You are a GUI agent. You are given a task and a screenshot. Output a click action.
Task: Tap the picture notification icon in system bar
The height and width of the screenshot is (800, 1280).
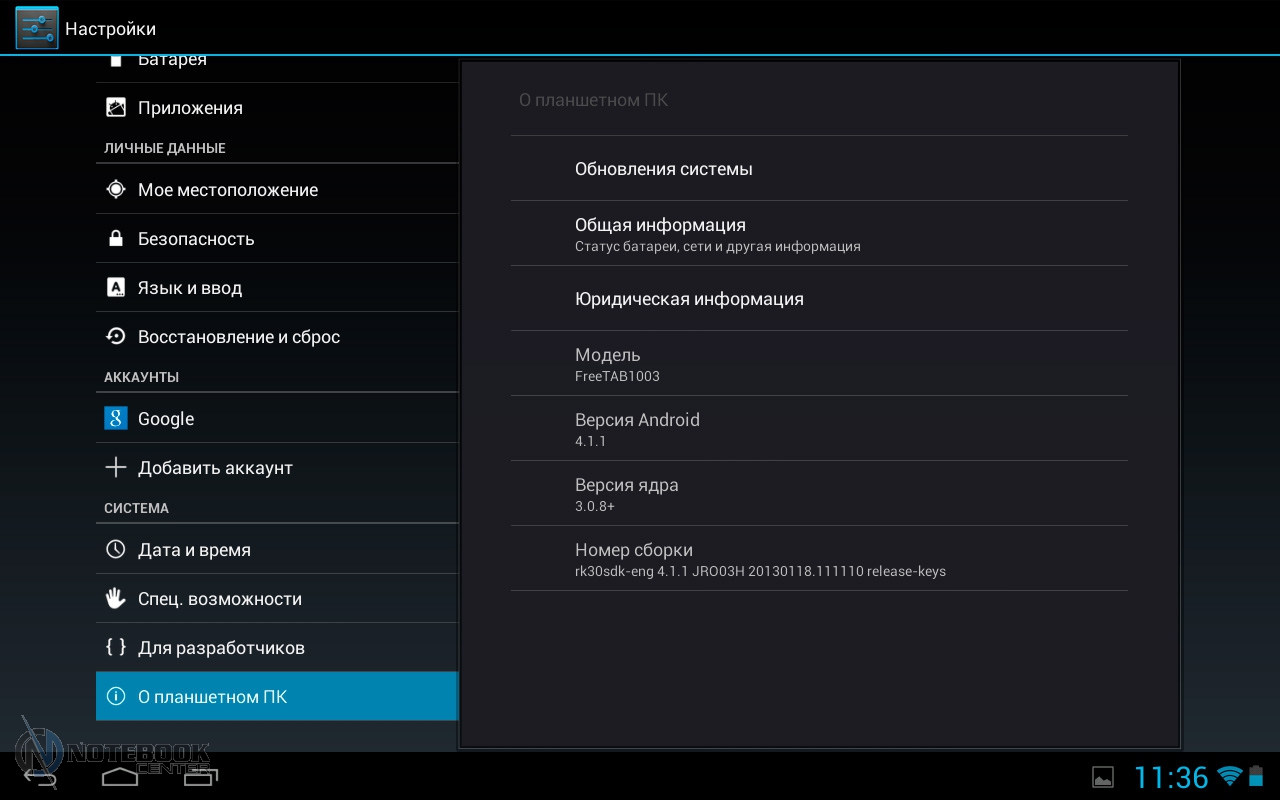tap(1103, 777)
